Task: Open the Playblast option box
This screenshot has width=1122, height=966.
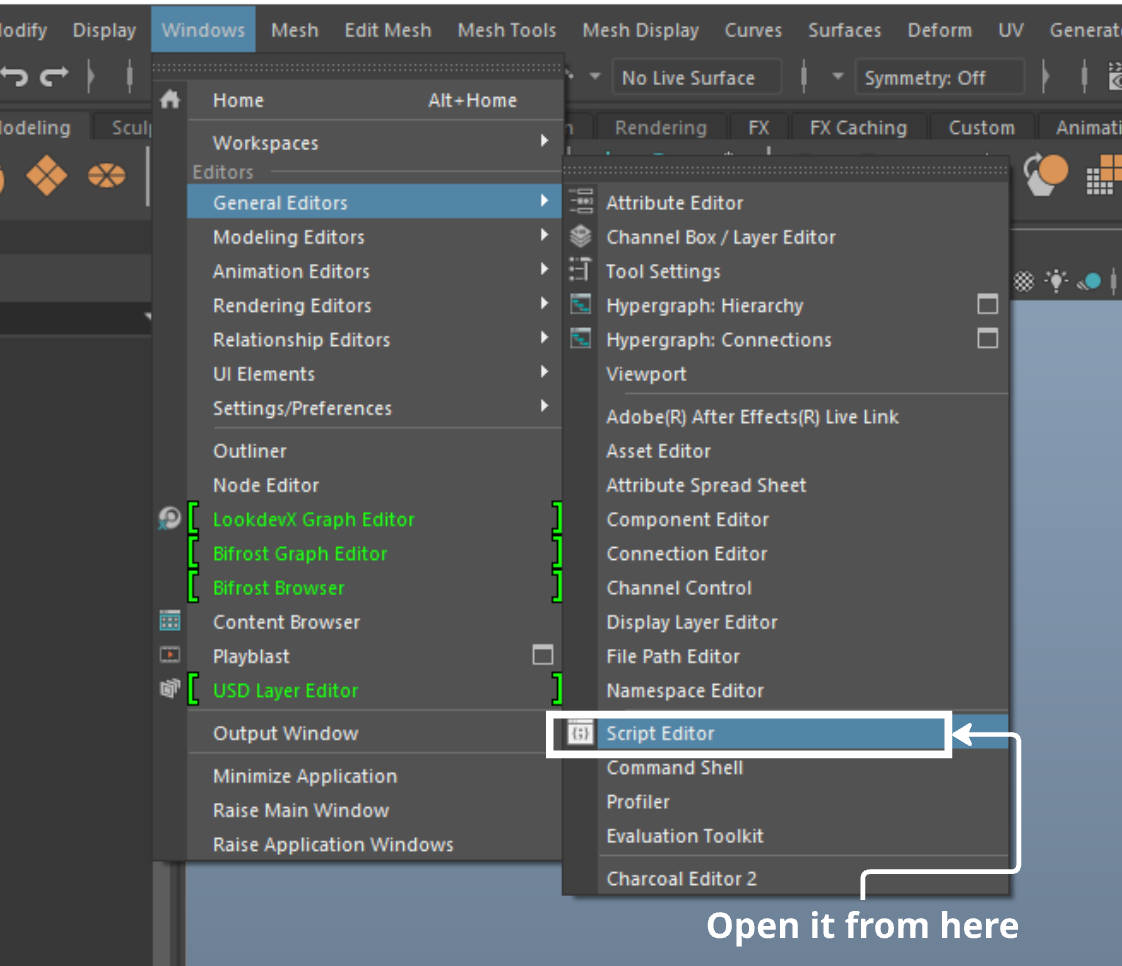Action: 542,655
